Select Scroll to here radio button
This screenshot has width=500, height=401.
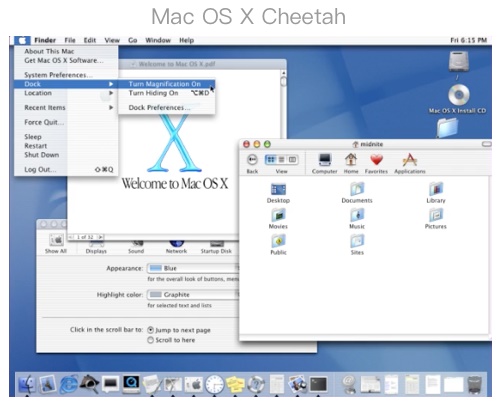[x=151, y=340]
